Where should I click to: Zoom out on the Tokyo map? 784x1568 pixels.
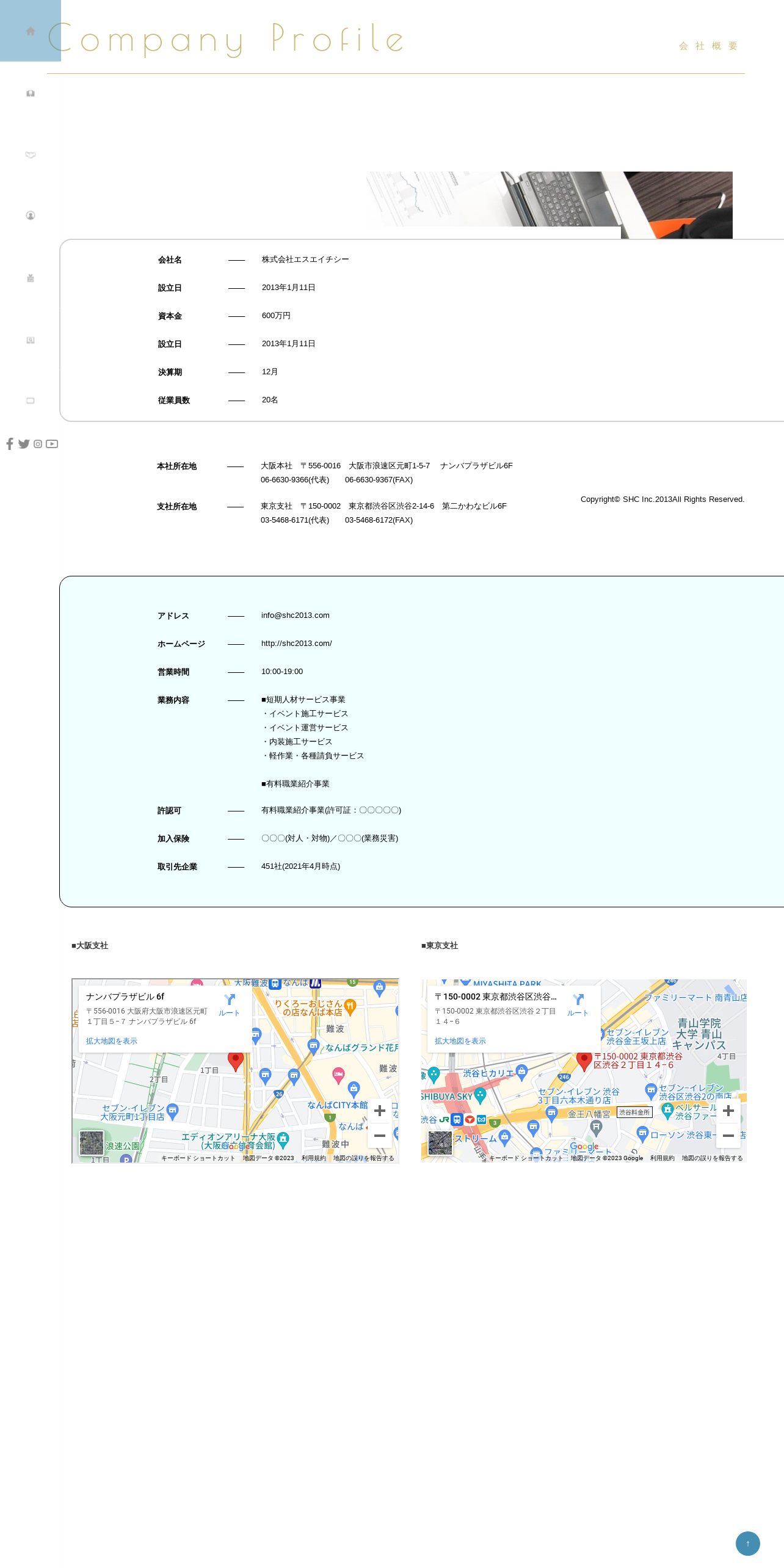point(728,1136)
